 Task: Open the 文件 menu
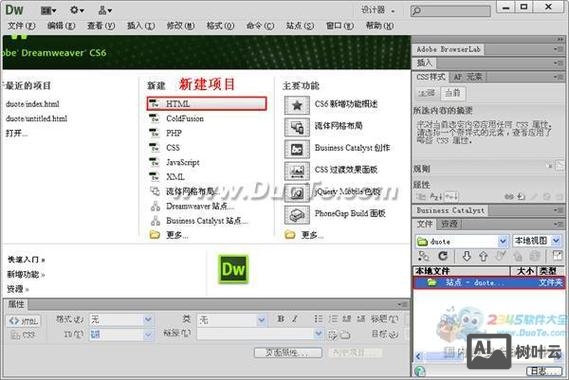pyautogui.click(x=21, y=26)
